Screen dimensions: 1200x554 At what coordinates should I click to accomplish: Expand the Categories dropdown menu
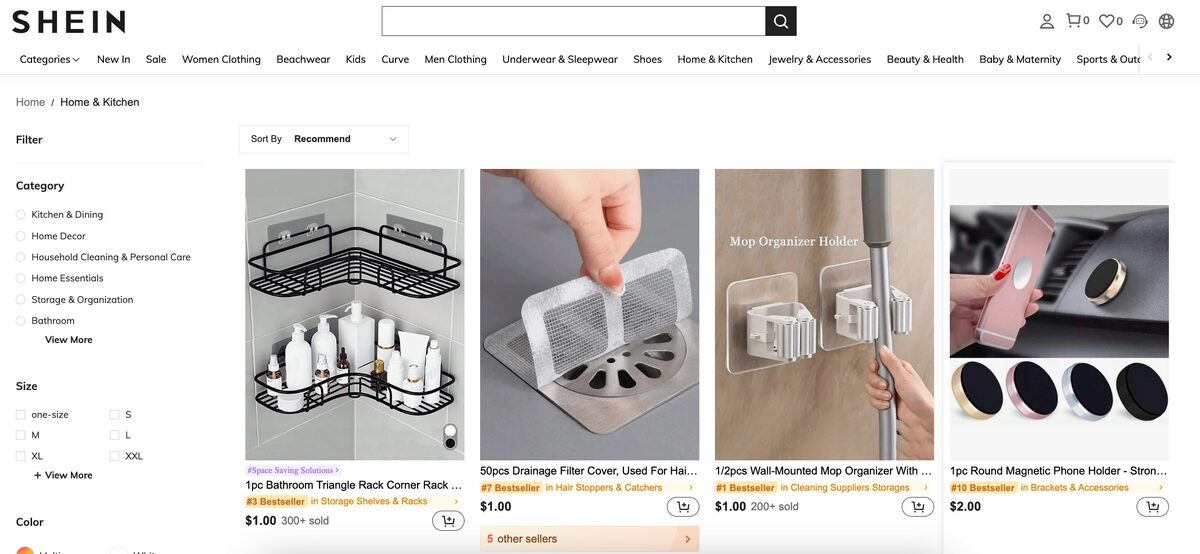click(x=49, y=59)
